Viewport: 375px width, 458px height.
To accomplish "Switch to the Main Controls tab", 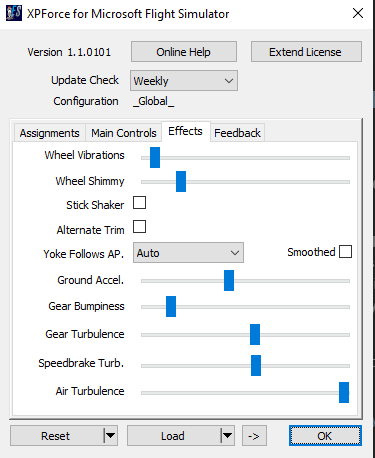I will coord(124,133).
